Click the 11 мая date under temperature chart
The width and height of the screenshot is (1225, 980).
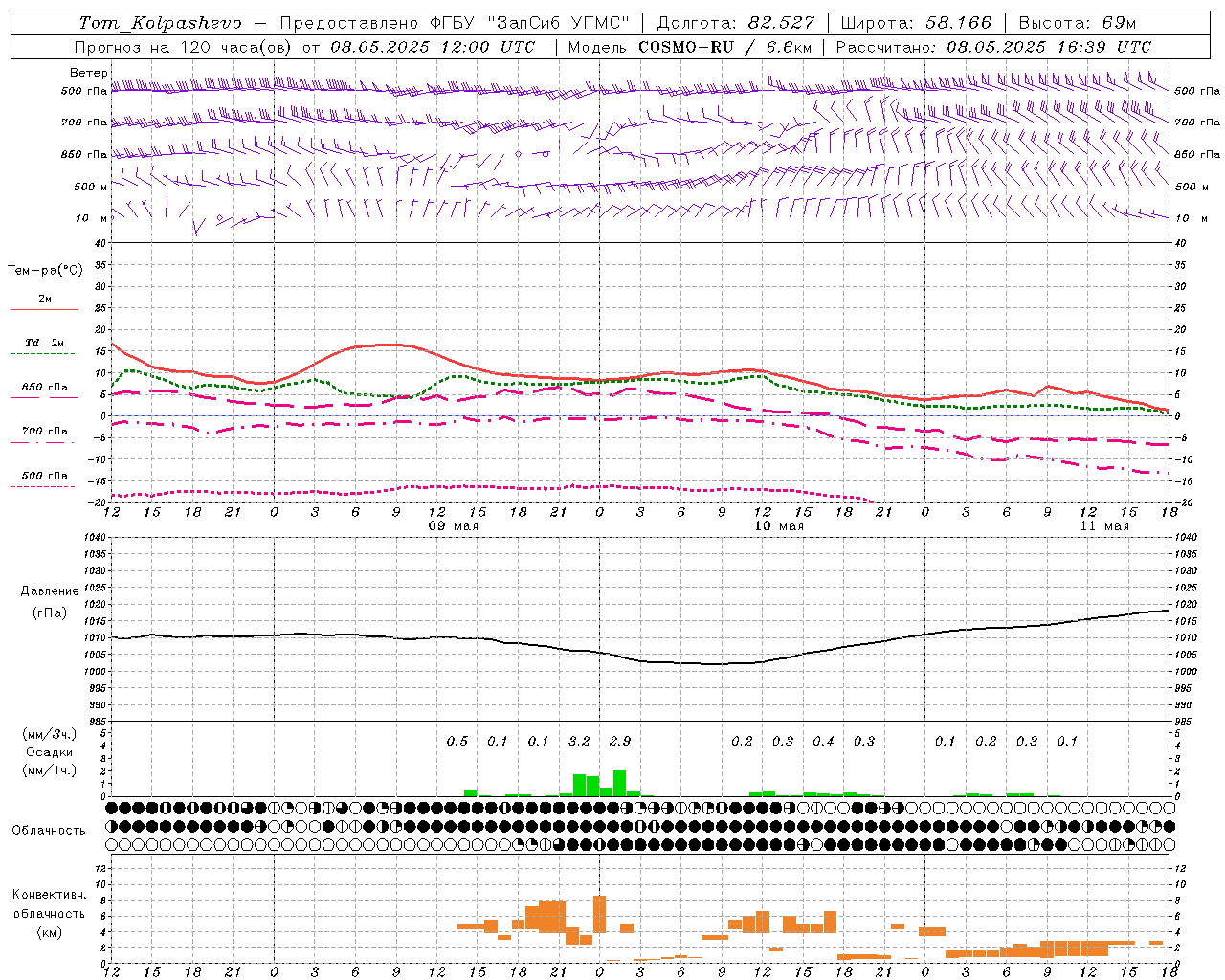click(1103, 526)
